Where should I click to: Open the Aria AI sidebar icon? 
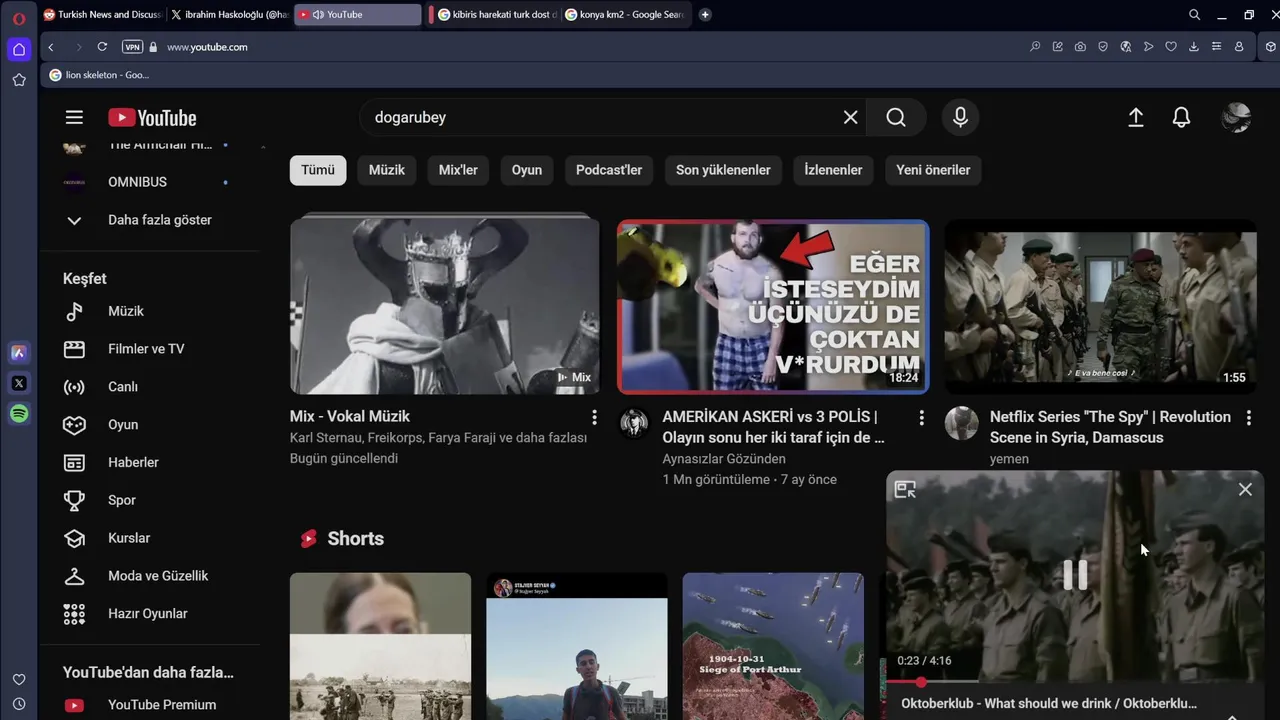(19, 352)
